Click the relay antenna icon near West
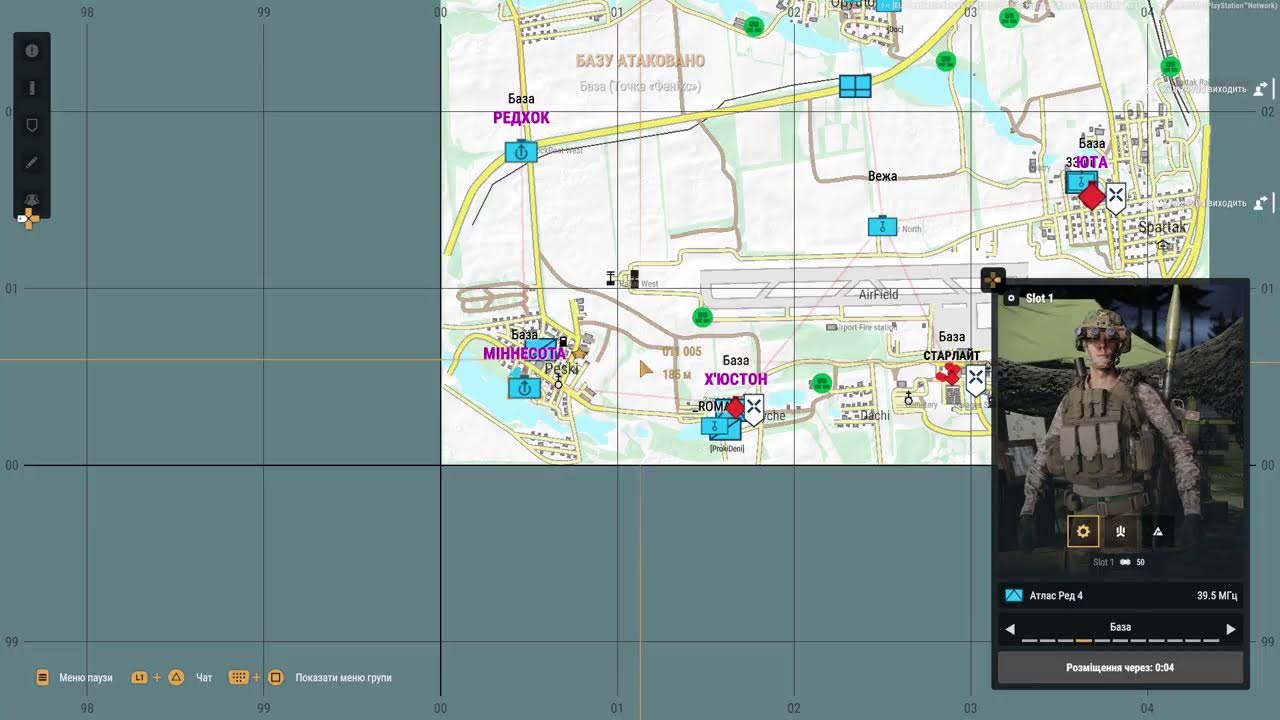The height and width of the screenshot is (720, 1280). (x=610, y=278)
